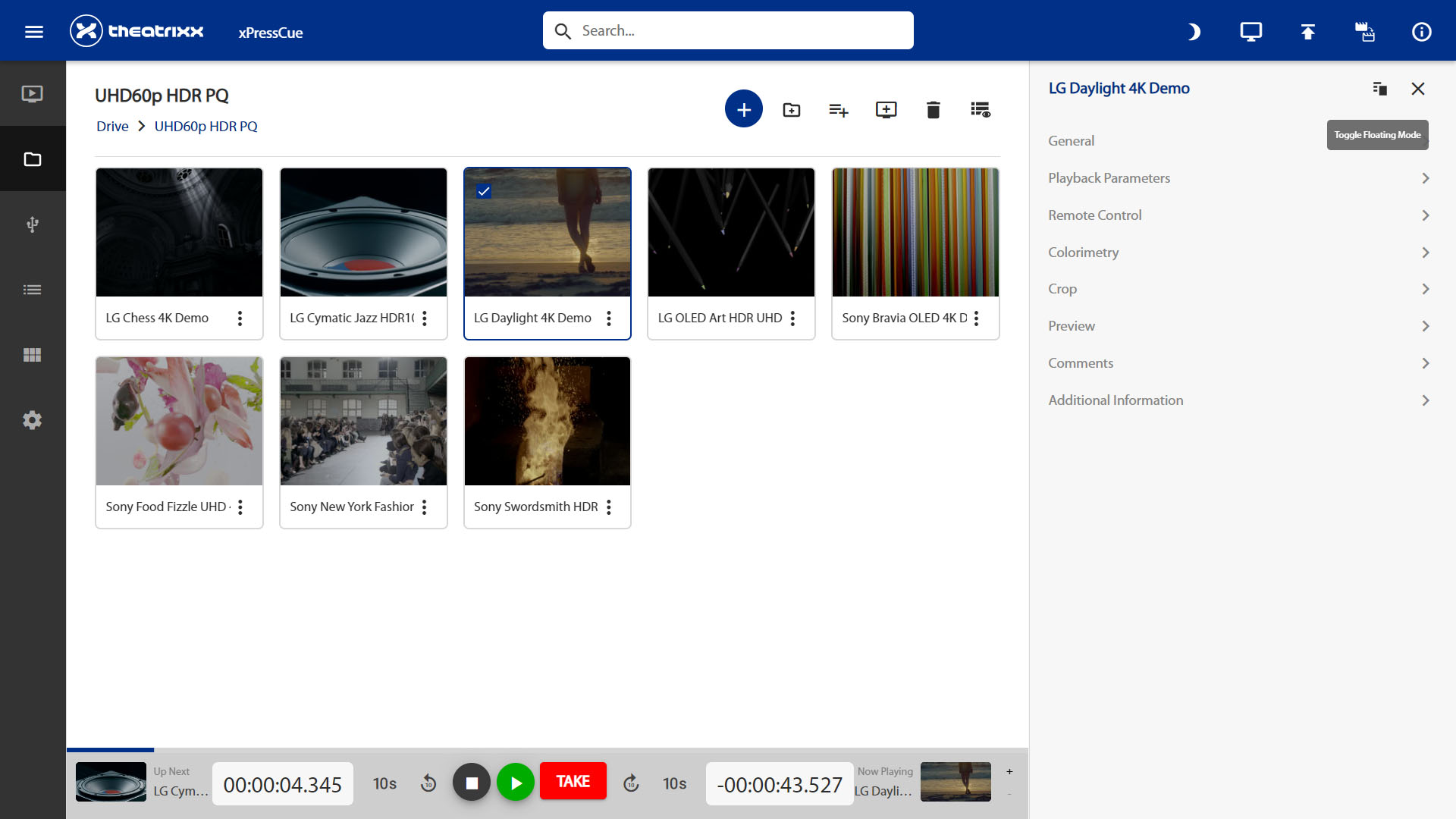1456x819 pixels.
Task: Expand Comments section chevron
Action: 1425,363
